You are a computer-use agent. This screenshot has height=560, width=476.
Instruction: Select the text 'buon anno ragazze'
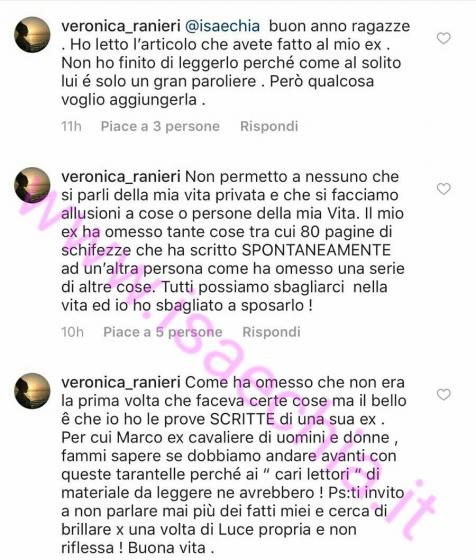tap(339, 26)
